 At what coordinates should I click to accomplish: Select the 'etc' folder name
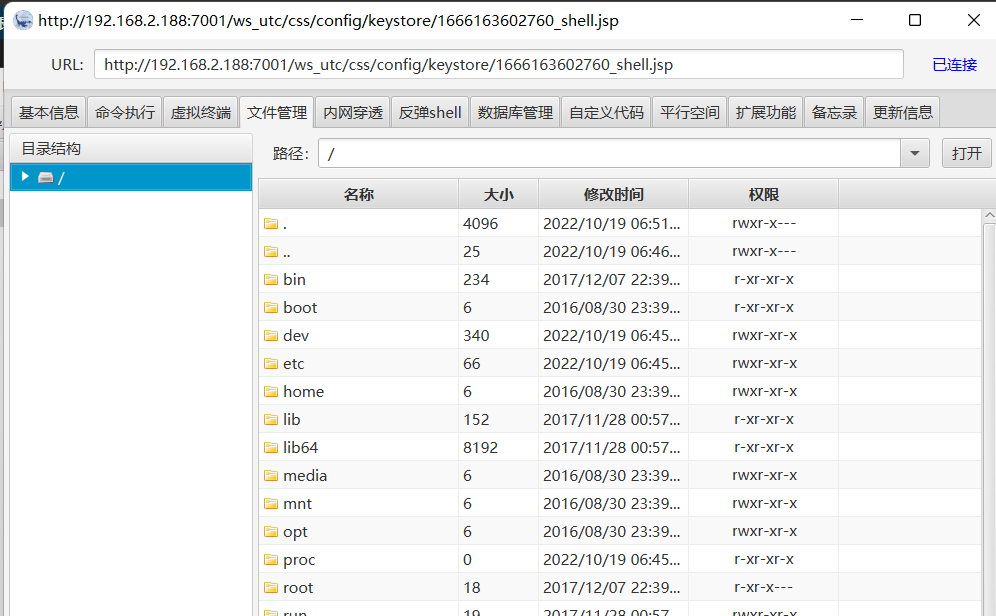[x=293, y=363]
